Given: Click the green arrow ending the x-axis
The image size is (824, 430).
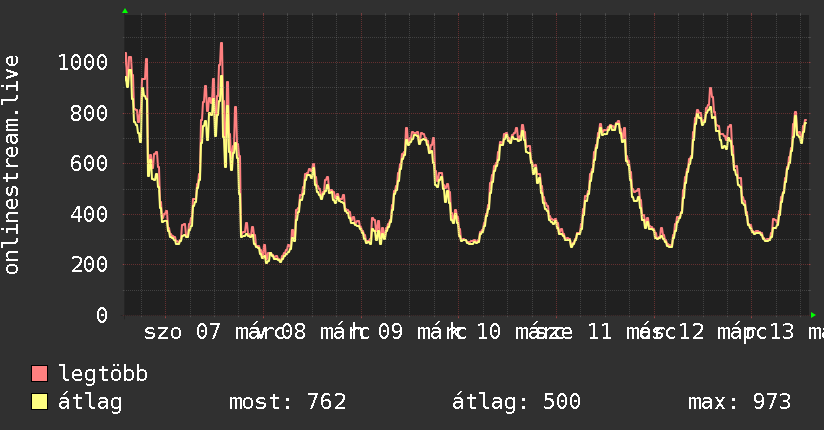Looking at the screenshot, I should pos(813,315).
